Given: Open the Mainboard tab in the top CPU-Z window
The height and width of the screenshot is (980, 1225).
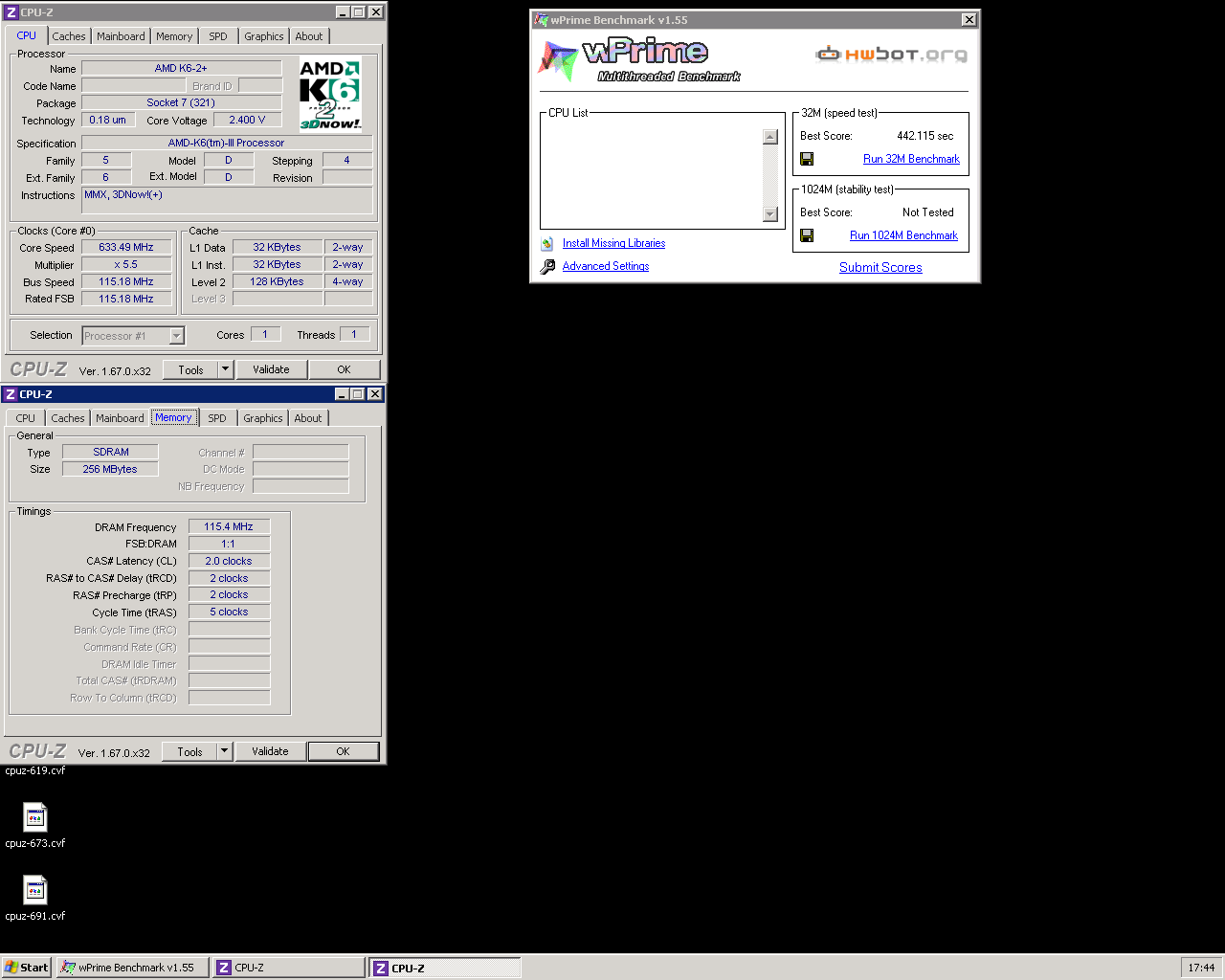Looking at the screenshot, I should pos(121,36).
